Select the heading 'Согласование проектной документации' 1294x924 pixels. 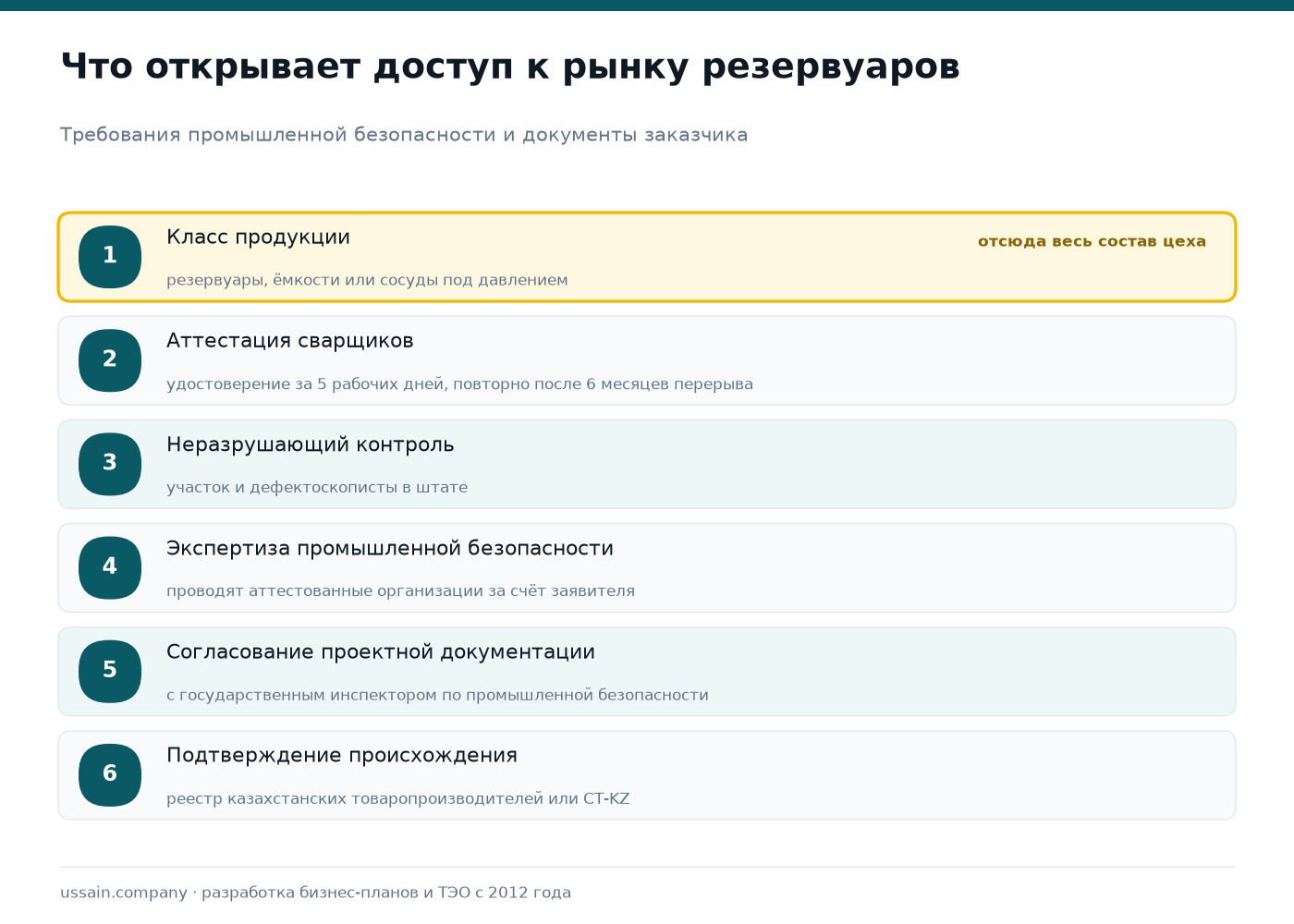pyautogui.click(x=380, y=652)
